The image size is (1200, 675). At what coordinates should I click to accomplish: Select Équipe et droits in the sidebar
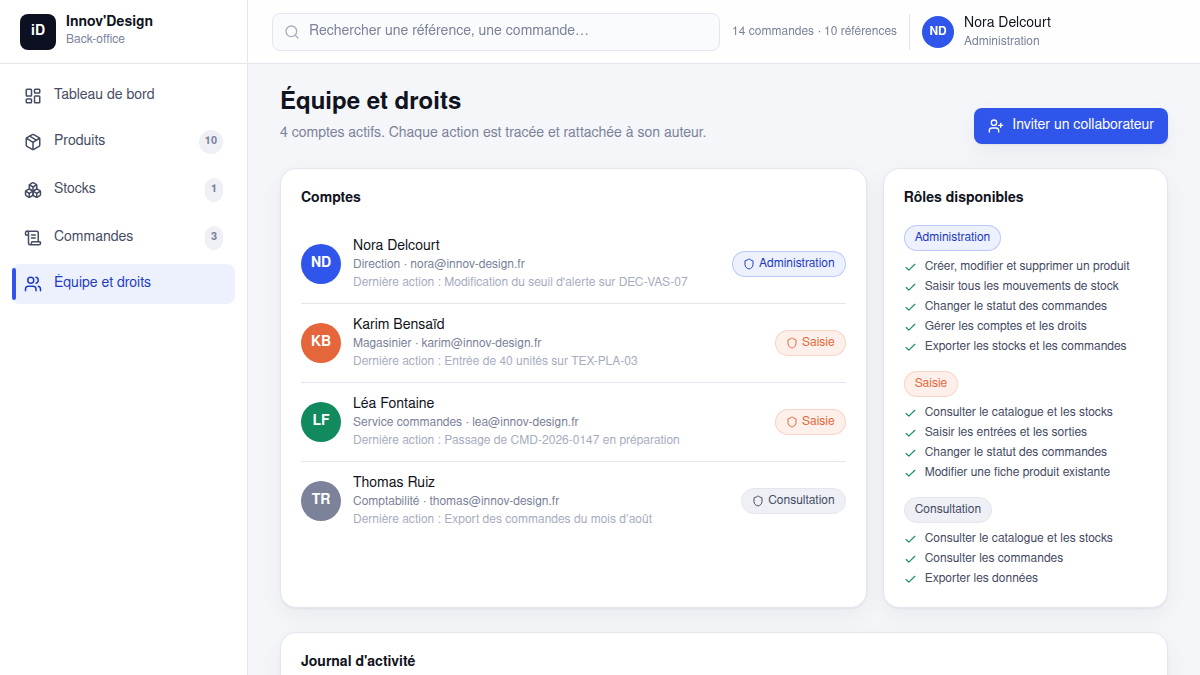[x=123, y=283]
